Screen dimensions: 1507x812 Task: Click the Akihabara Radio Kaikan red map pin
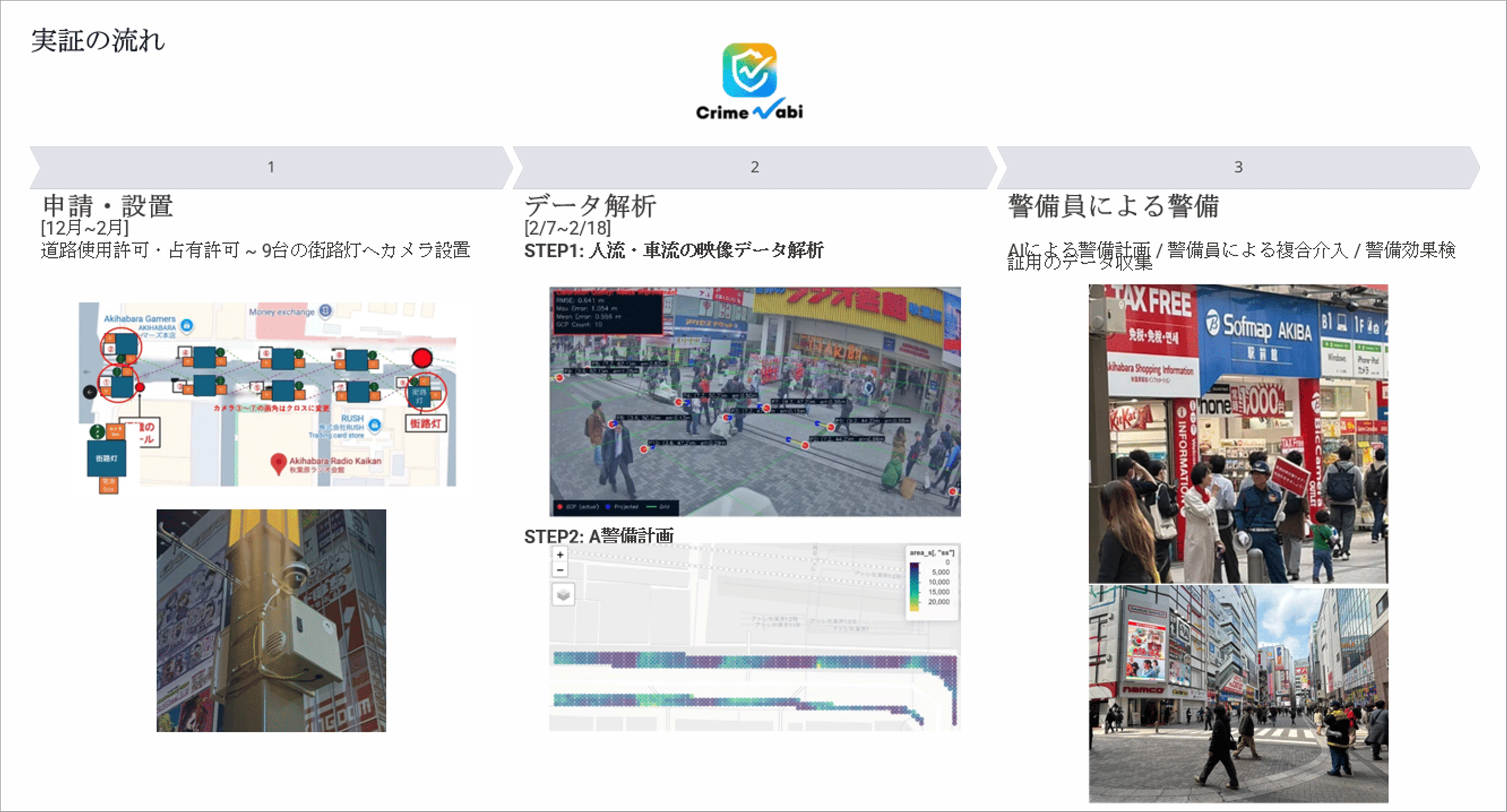(x=279, y=463)
